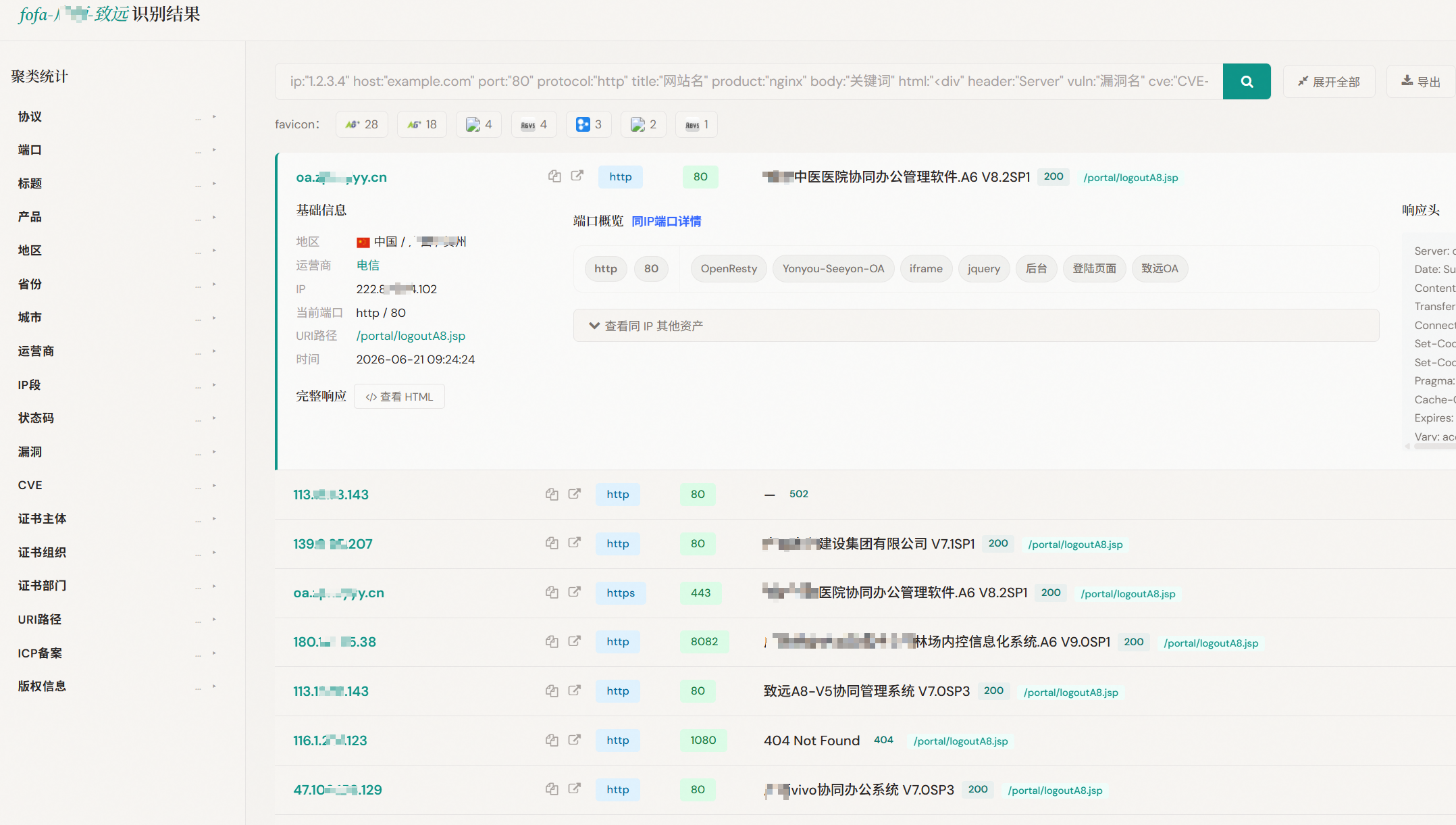Filter by the A6V5 favicon with count 4

(x=534, y=124)
